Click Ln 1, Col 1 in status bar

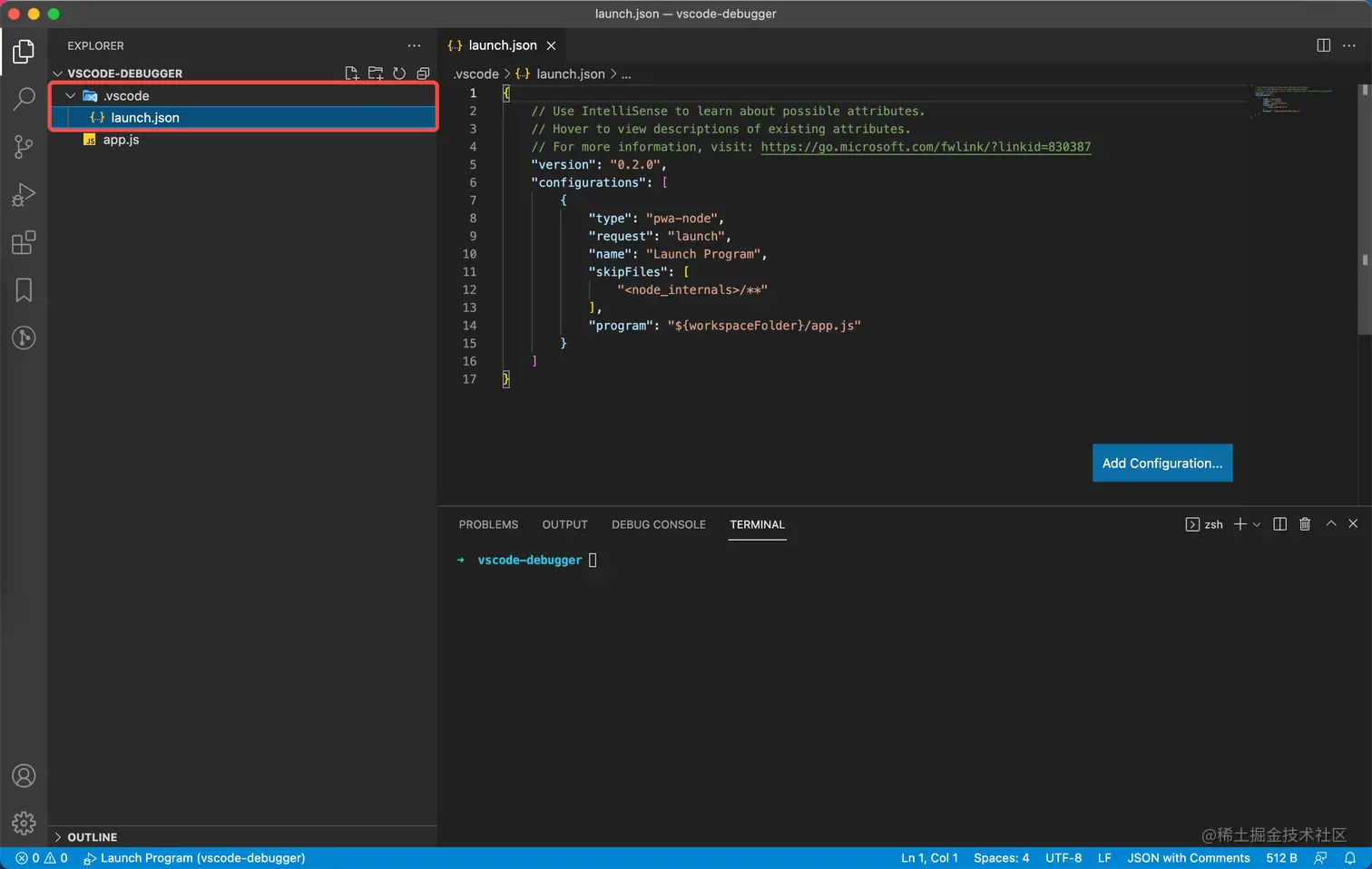929,858
